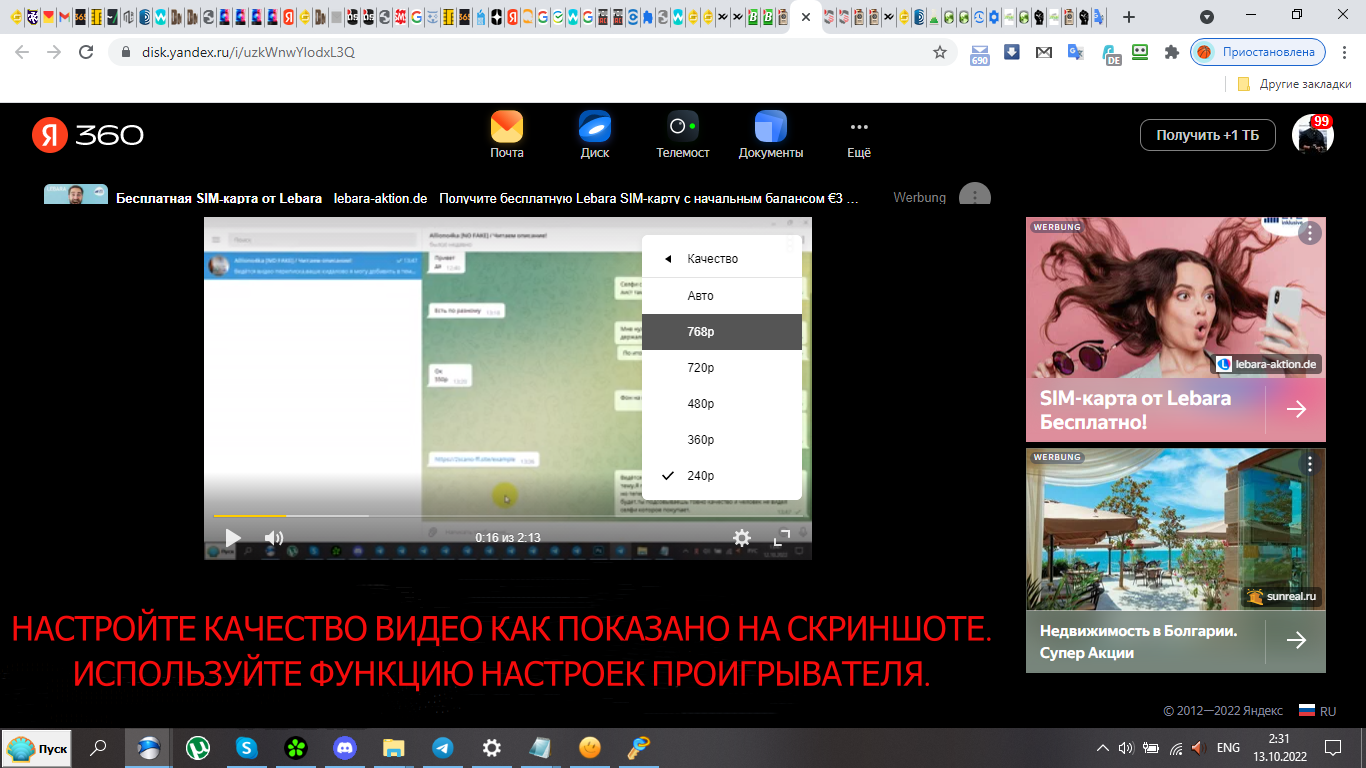This screenshot has width=1366, height=768.
Task: Follow lebara-aktion.de link in top ad
Action: pos(380,198)
